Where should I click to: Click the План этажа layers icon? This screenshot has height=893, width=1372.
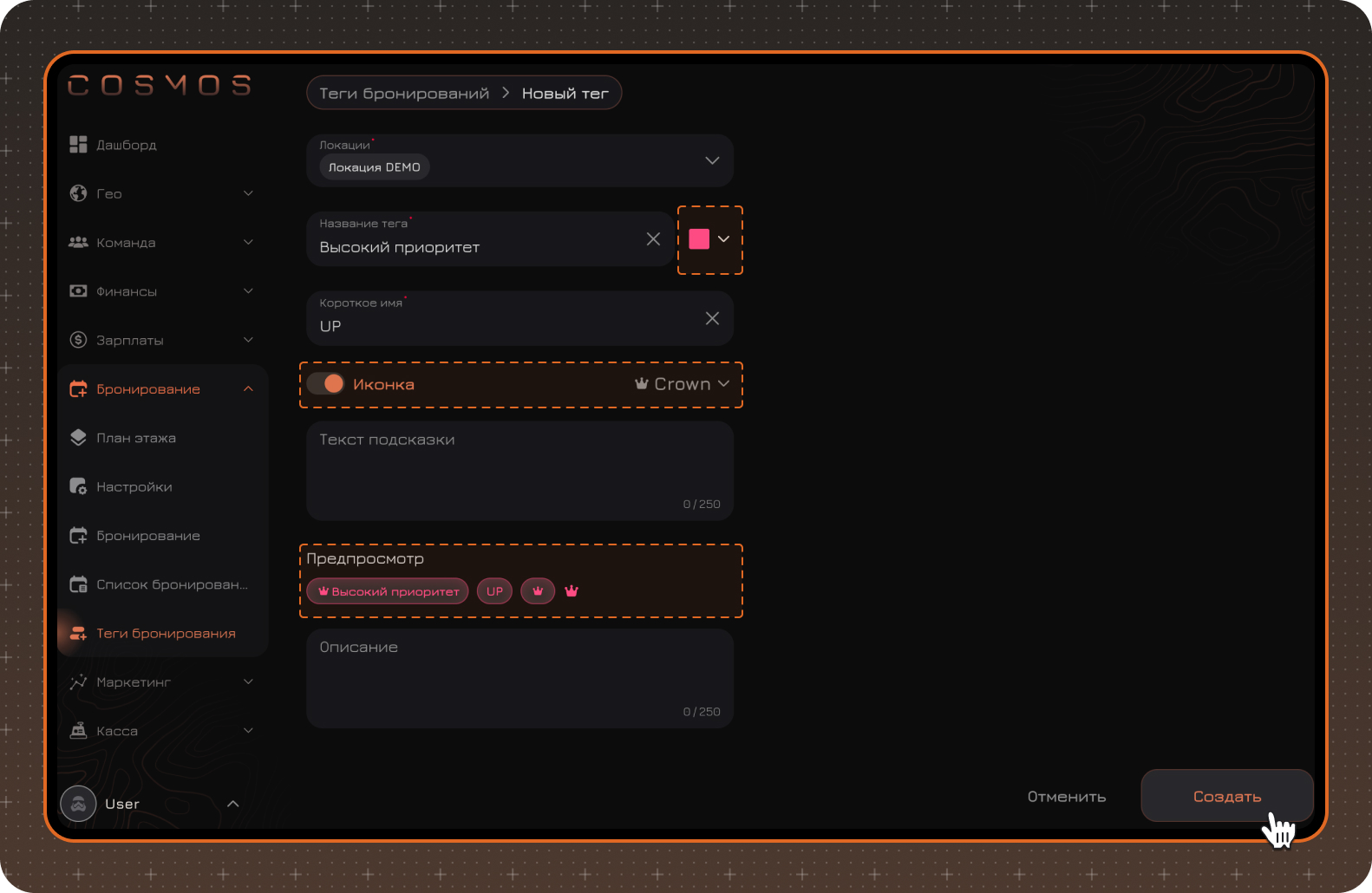[78, 438]
